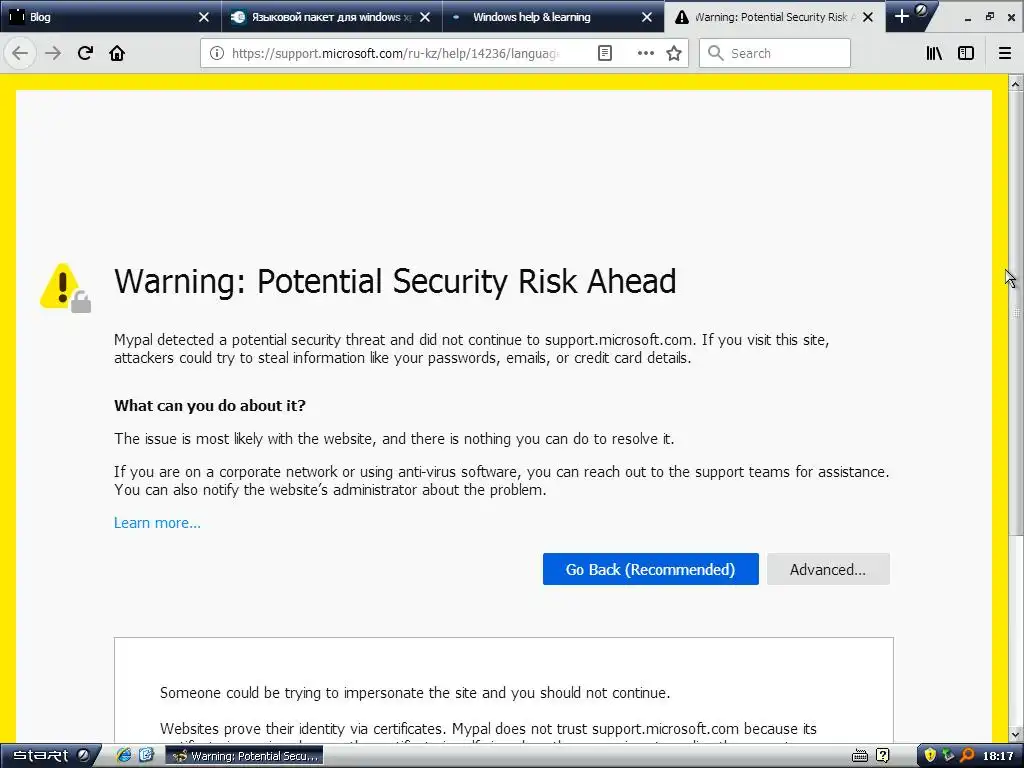Select the Warning: Potential Secu… taskbar button
The image size is (1024, 768).
click(x=244, y=756)
